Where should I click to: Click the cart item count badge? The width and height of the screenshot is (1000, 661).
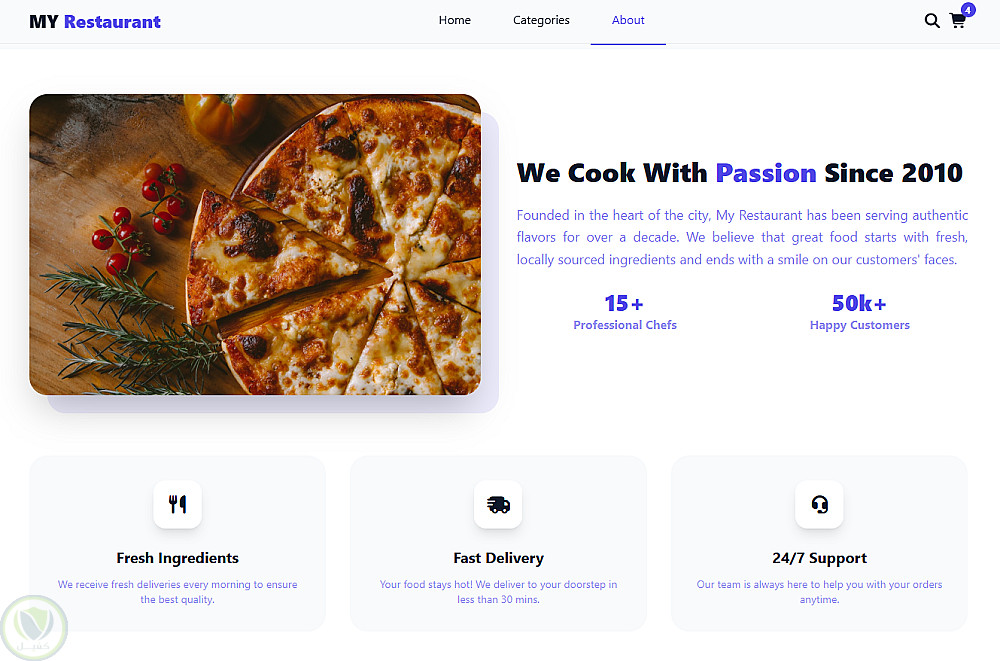point(968,10)
